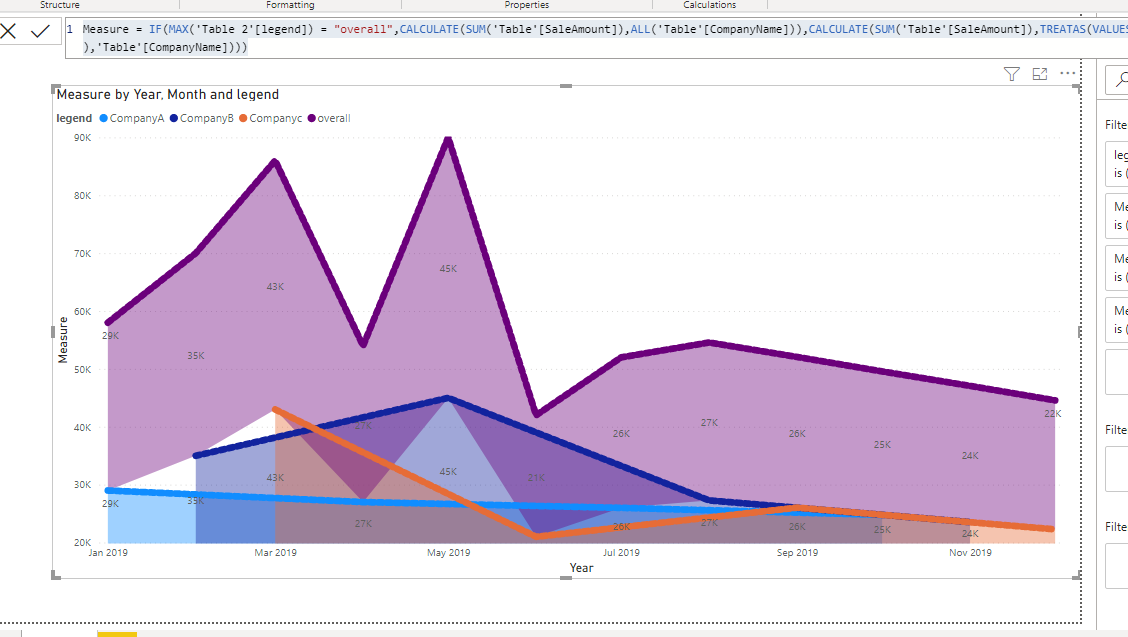Image resolution: width=1128 pixels, height=637 pixels.
Task: Click the 20K y-axis label
Action: [83, 543]
